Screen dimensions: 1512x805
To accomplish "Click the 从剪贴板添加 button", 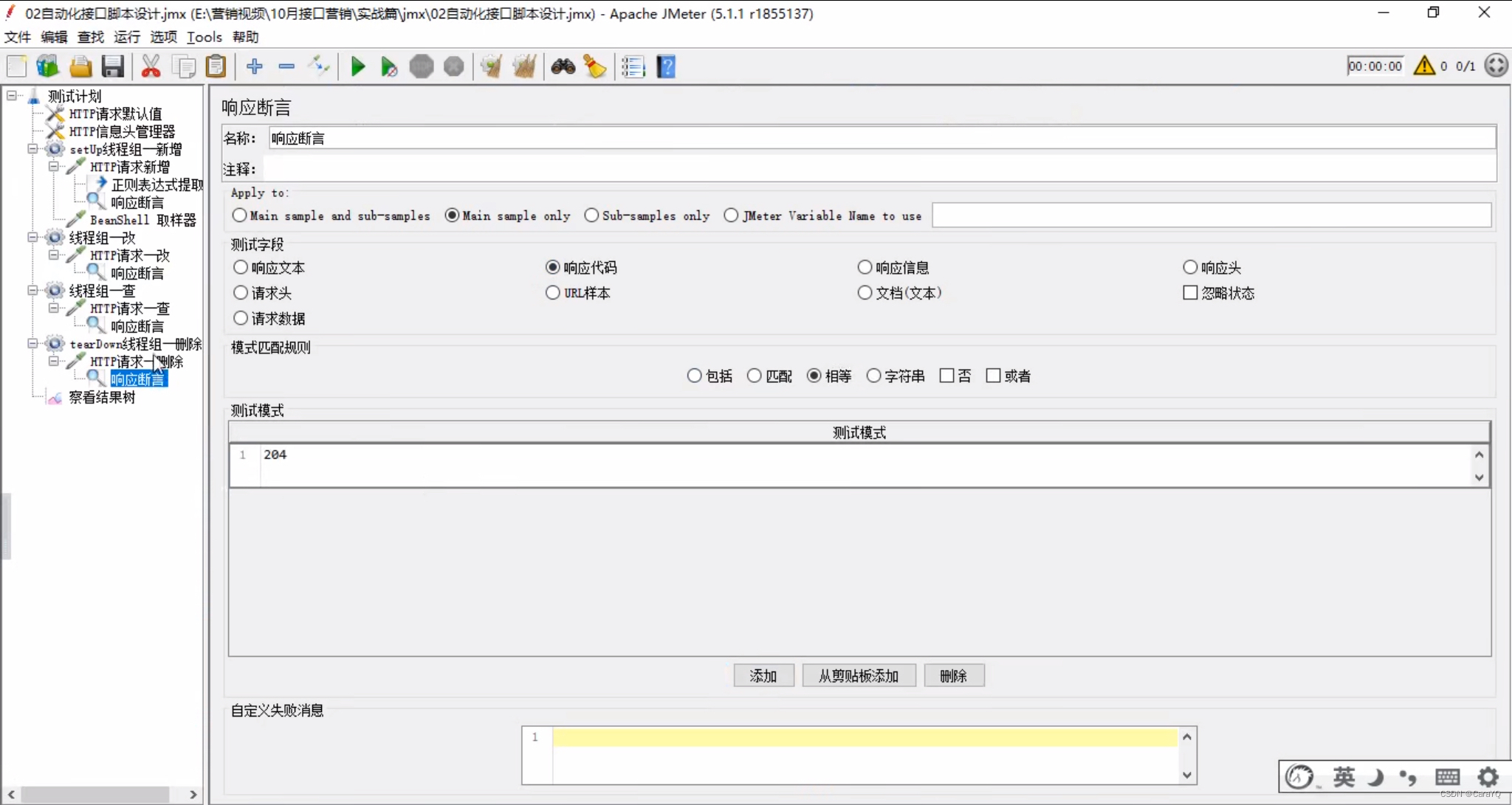I will pyautogui.click(x=859, y=675).
